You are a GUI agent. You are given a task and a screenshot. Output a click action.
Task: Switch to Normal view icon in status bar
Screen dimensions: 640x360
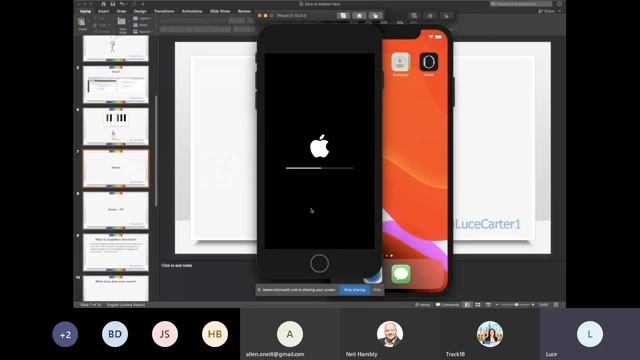click(468, 304)
